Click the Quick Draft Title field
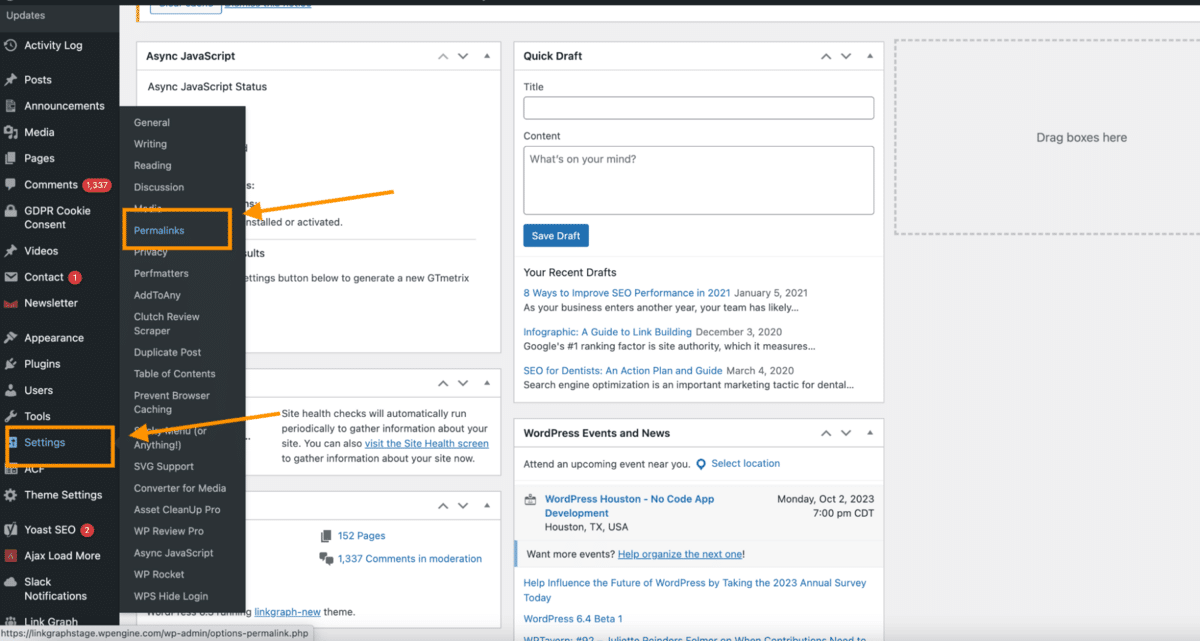Screen dimensions: 1200x641 click(698, 108)
